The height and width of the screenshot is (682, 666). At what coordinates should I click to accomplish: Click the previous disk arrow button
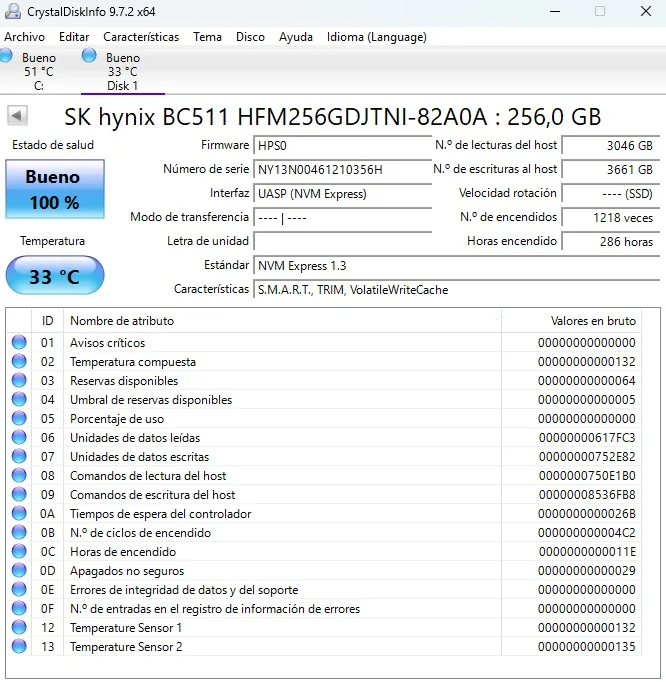click(x=17, y=116)
